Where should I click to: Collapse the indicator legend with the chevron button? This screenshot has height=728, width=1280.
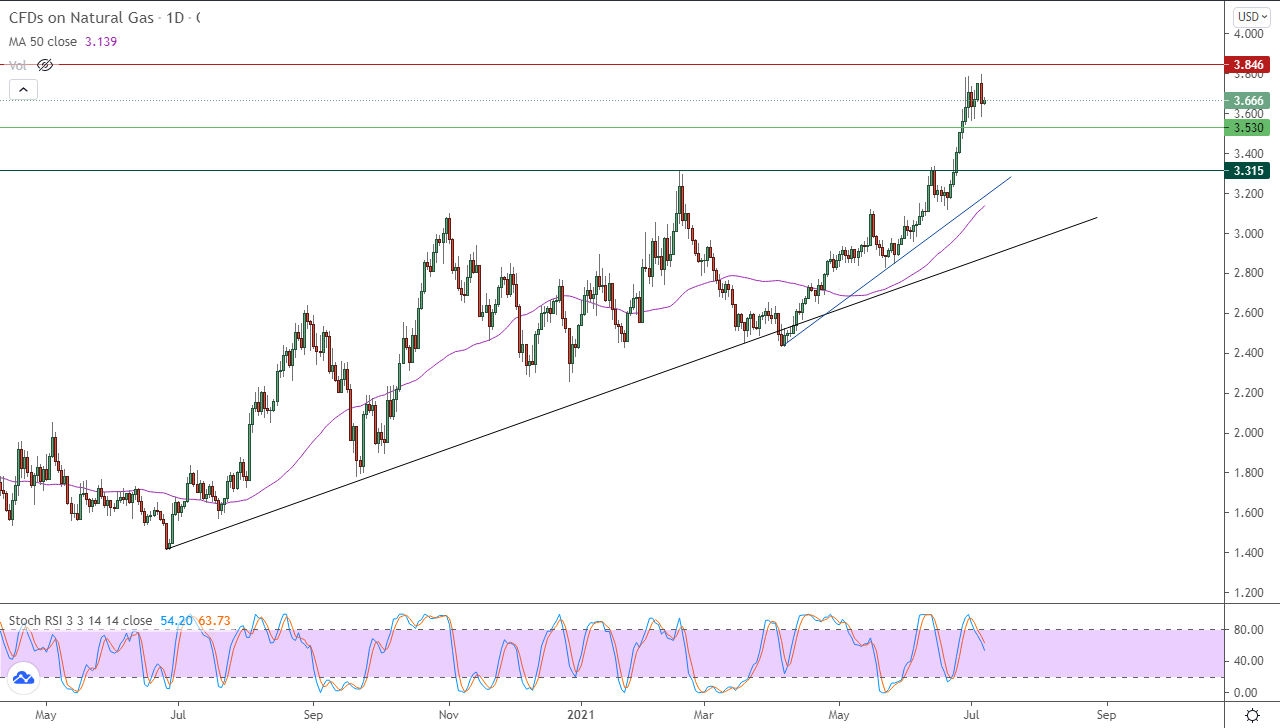pos(24,90)
